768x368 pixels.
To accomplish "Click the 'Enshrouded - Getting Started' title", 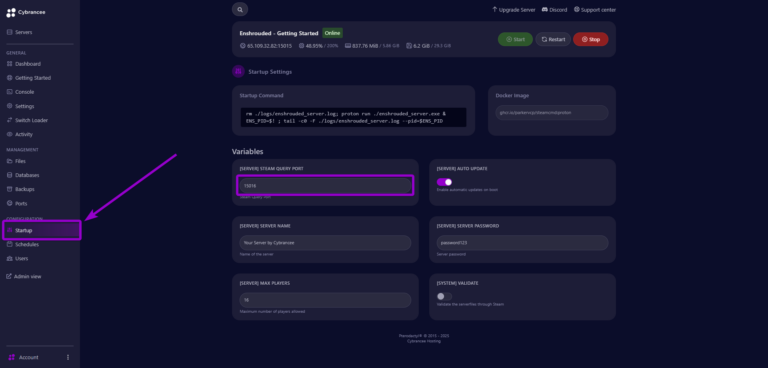I will point(279,33).
